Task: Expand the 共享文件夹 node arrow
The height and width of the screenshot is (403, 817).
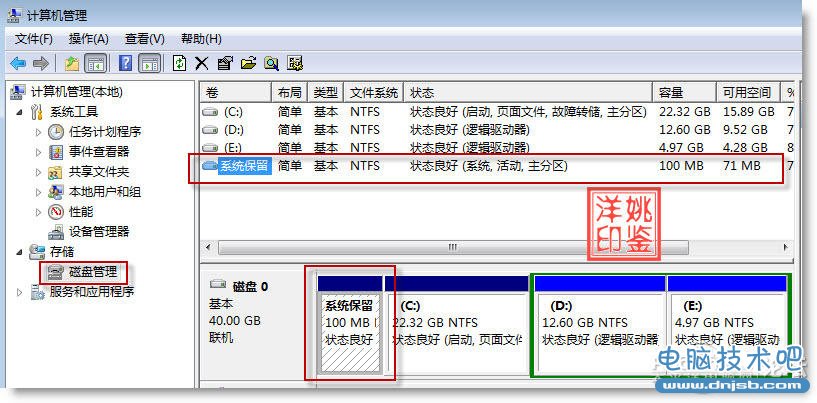Action: pos(38,172)
